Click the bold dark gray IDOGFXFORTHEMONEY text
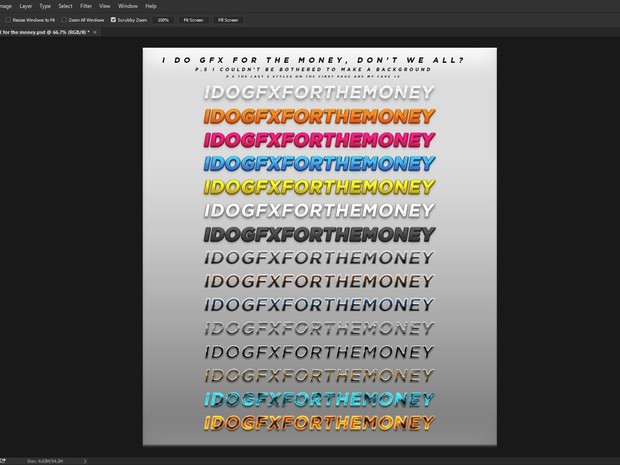Viewport: 620px width, 465px height. pyautogui.click(x=319, y=234)
